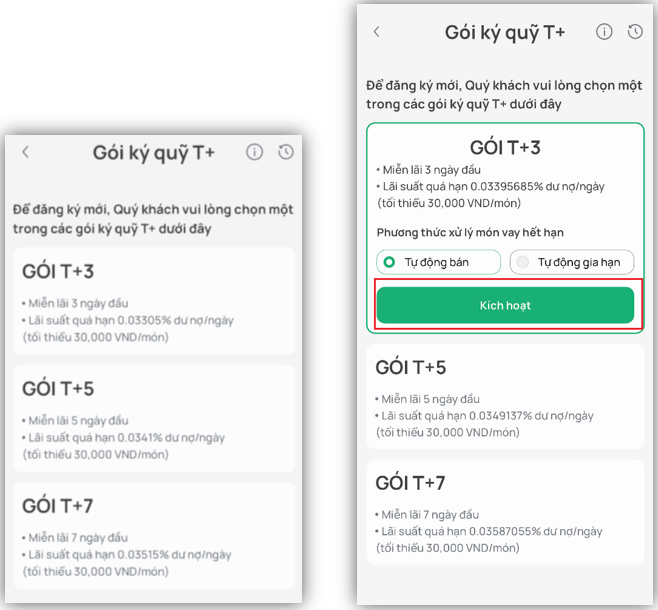Open history clock icon on left screen

[x=286, y=152]
